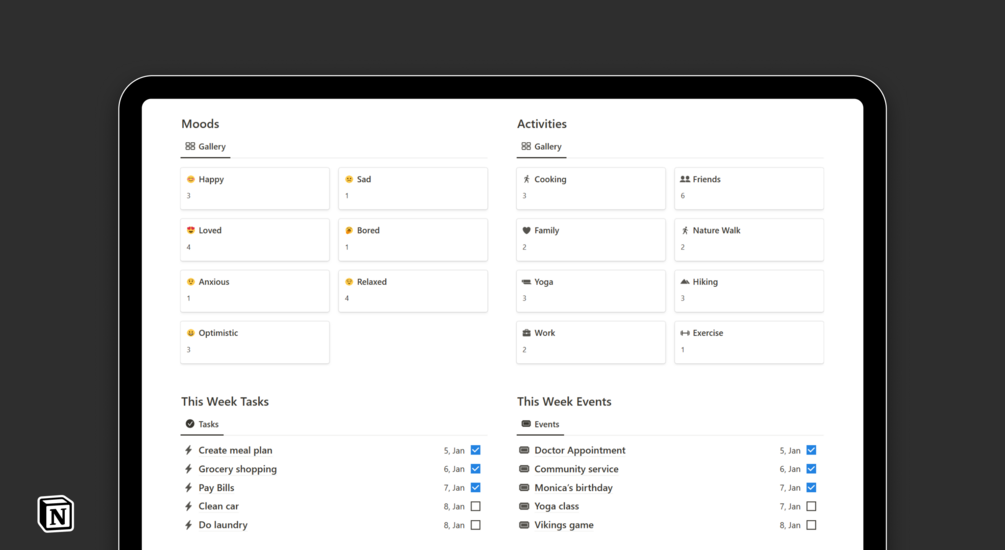Click the Anxious mood emoji icon

[190, 281]
